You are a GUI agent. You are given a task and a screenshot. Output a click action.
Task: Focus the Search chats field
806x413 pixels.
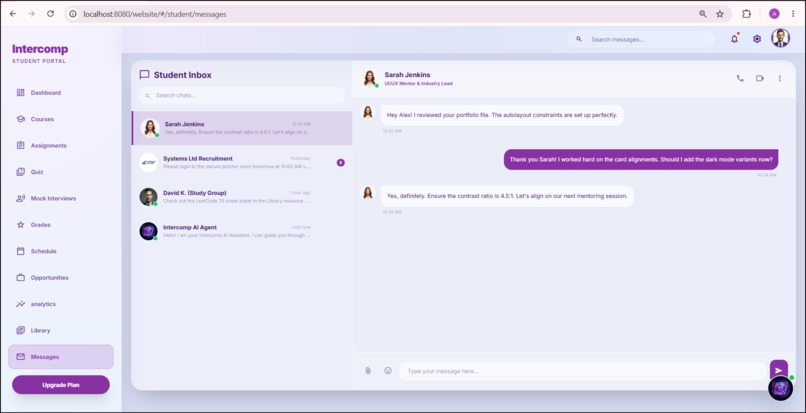(x=242, y=95)
